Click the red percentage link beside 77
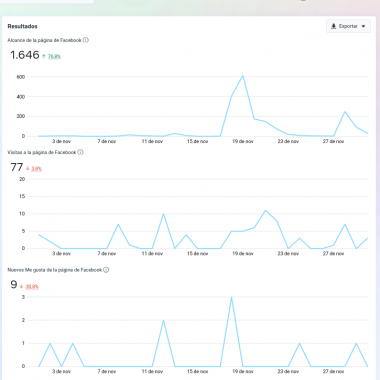 point(36,169)
